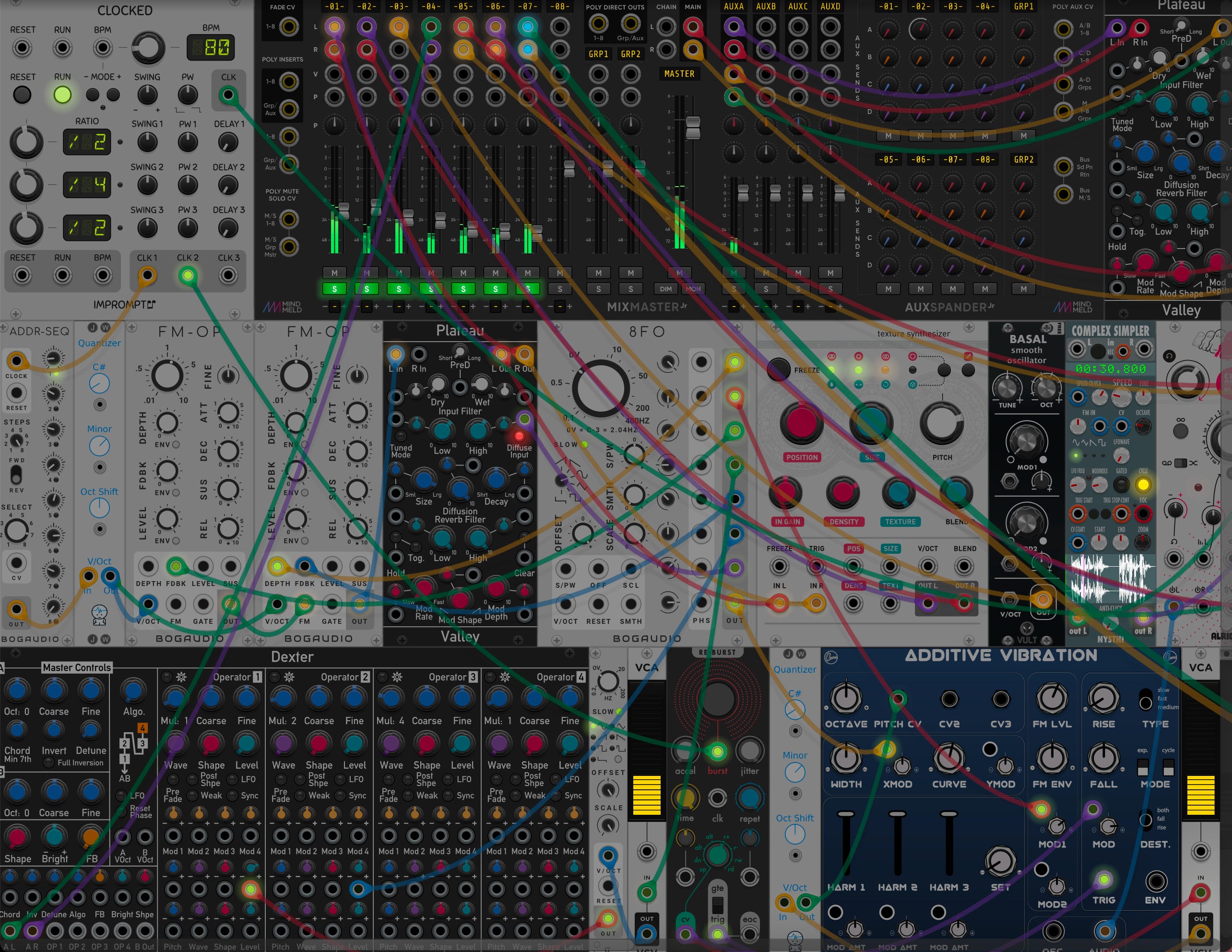
Task: Click the CLOCKED ratio display showing /4
Action: pos(86,185)
